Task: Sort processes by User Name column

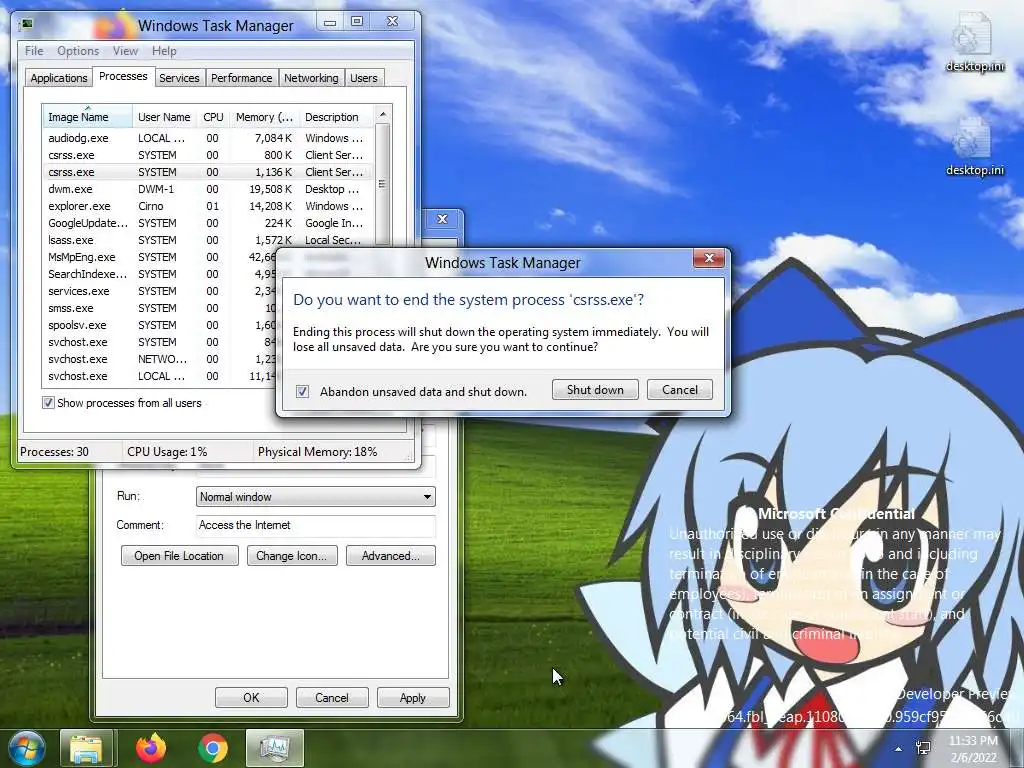Action: tap(165, 117)
